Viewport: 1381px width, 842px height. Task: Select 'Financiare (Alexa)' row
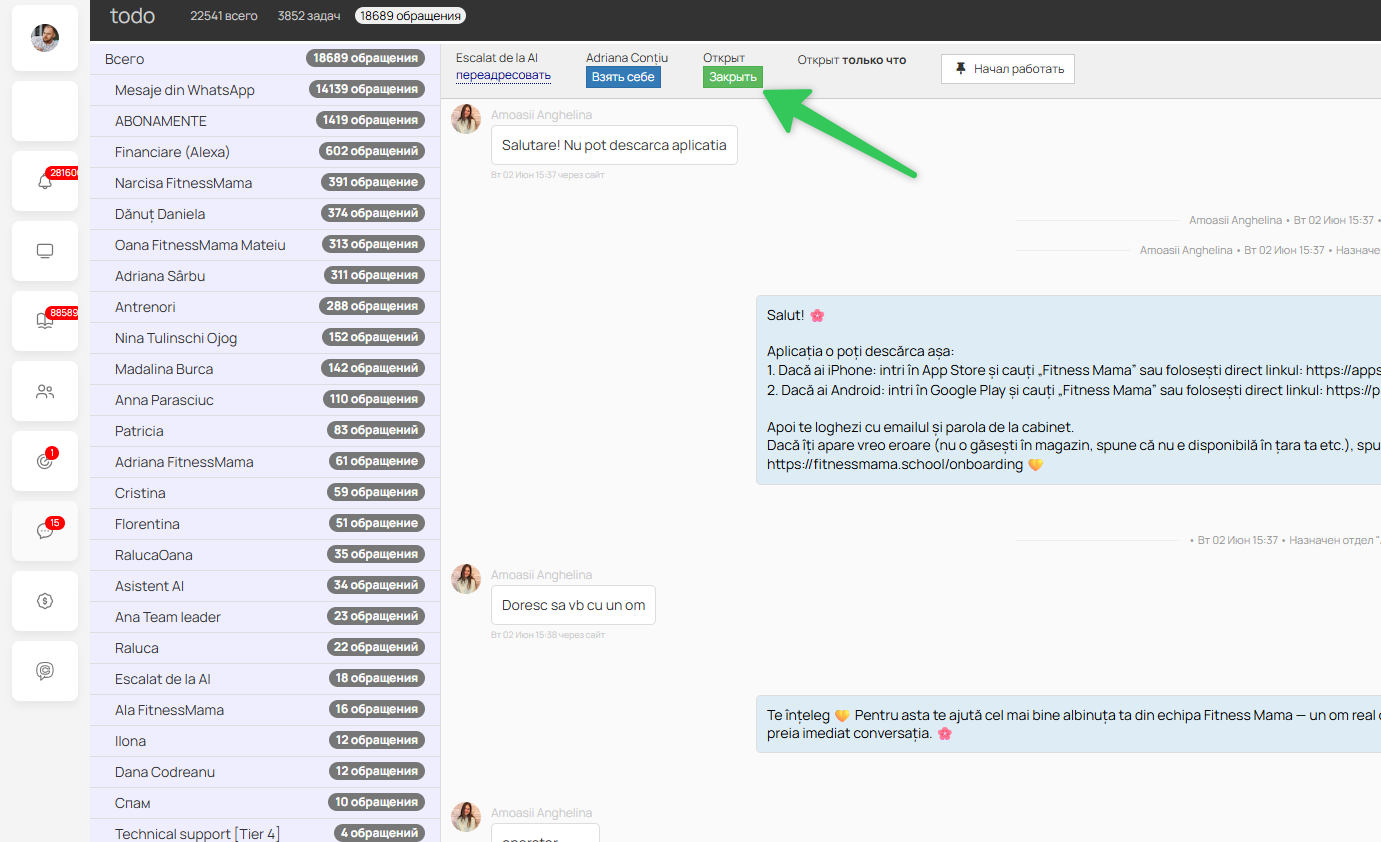265,152
